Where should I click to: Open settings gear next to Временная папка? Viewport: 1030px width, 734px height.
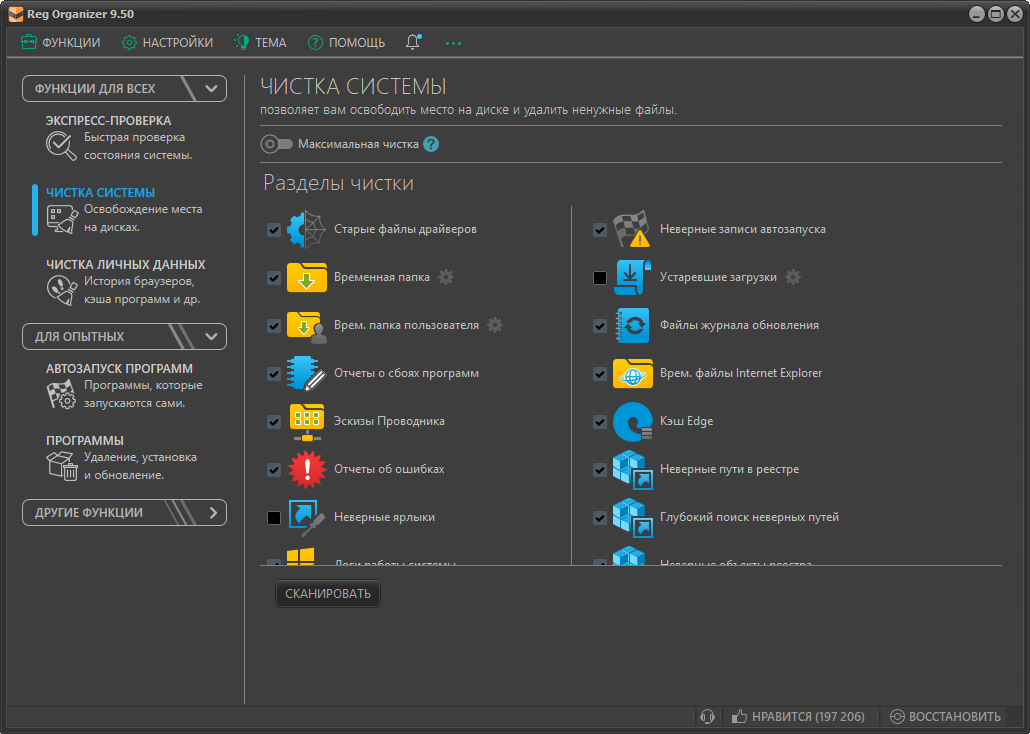446,277
